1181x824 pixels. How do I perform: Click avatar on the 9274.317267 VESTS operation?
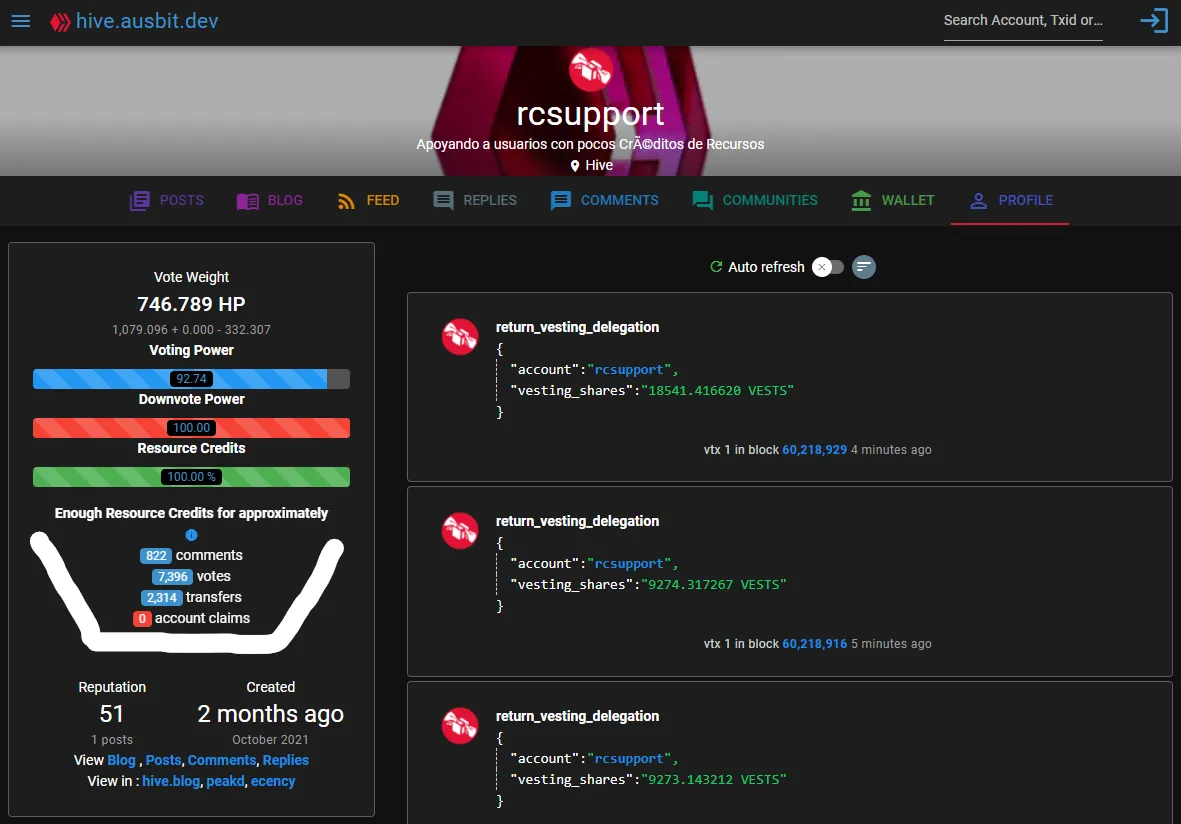pyautogui.click(x=459, y=531)
